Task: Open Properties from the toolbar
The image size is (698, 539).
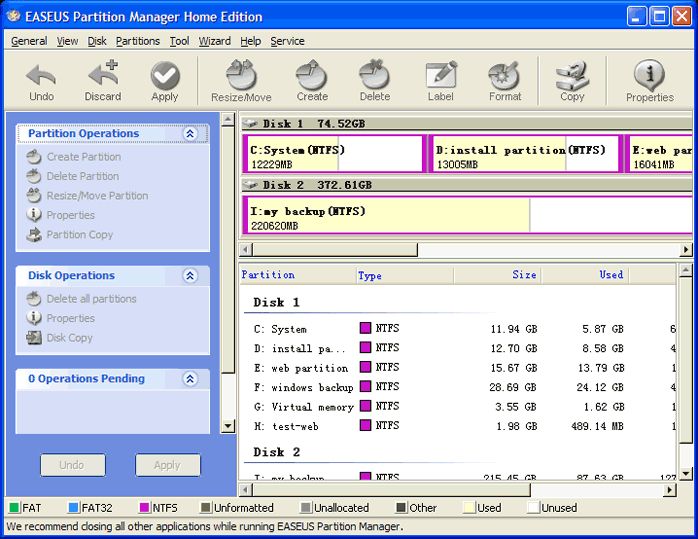Action: [x=649, y=75]
